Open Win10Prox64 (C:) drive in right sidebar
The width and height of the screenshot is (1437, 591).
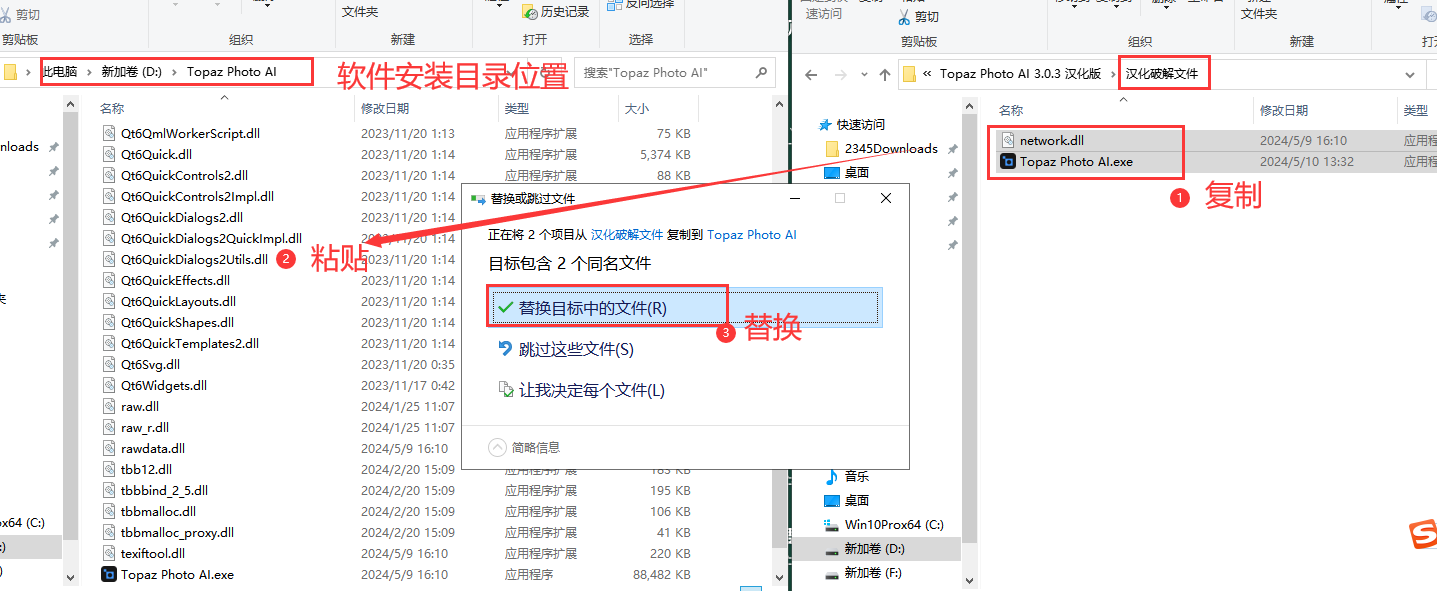pyautogui.click(x=884, y=524)
